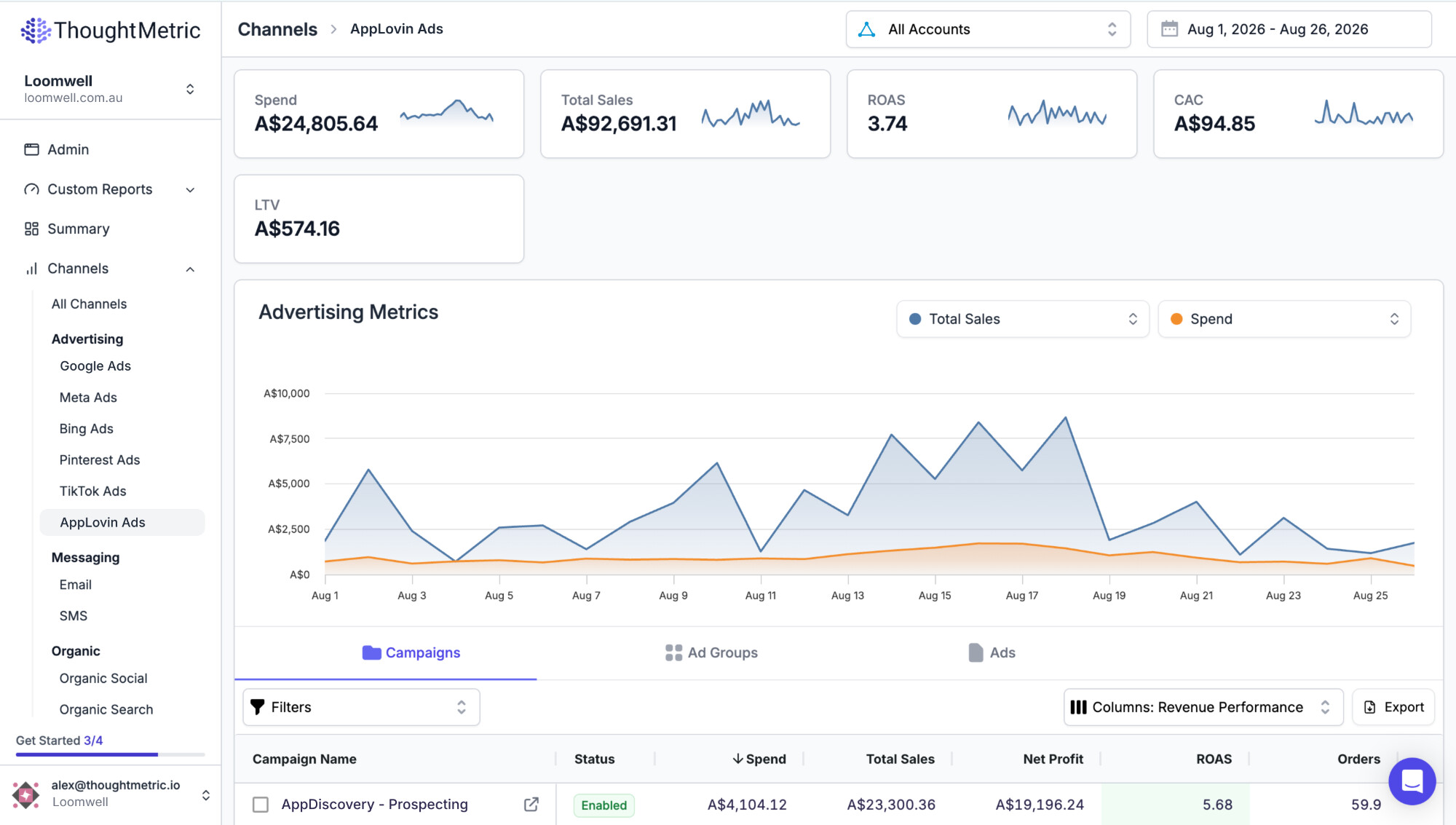This screenshot has width=1456, height=825.
Task: Check the AppDiscovery - Prospecting checkbox
Action: coord(261,805)
